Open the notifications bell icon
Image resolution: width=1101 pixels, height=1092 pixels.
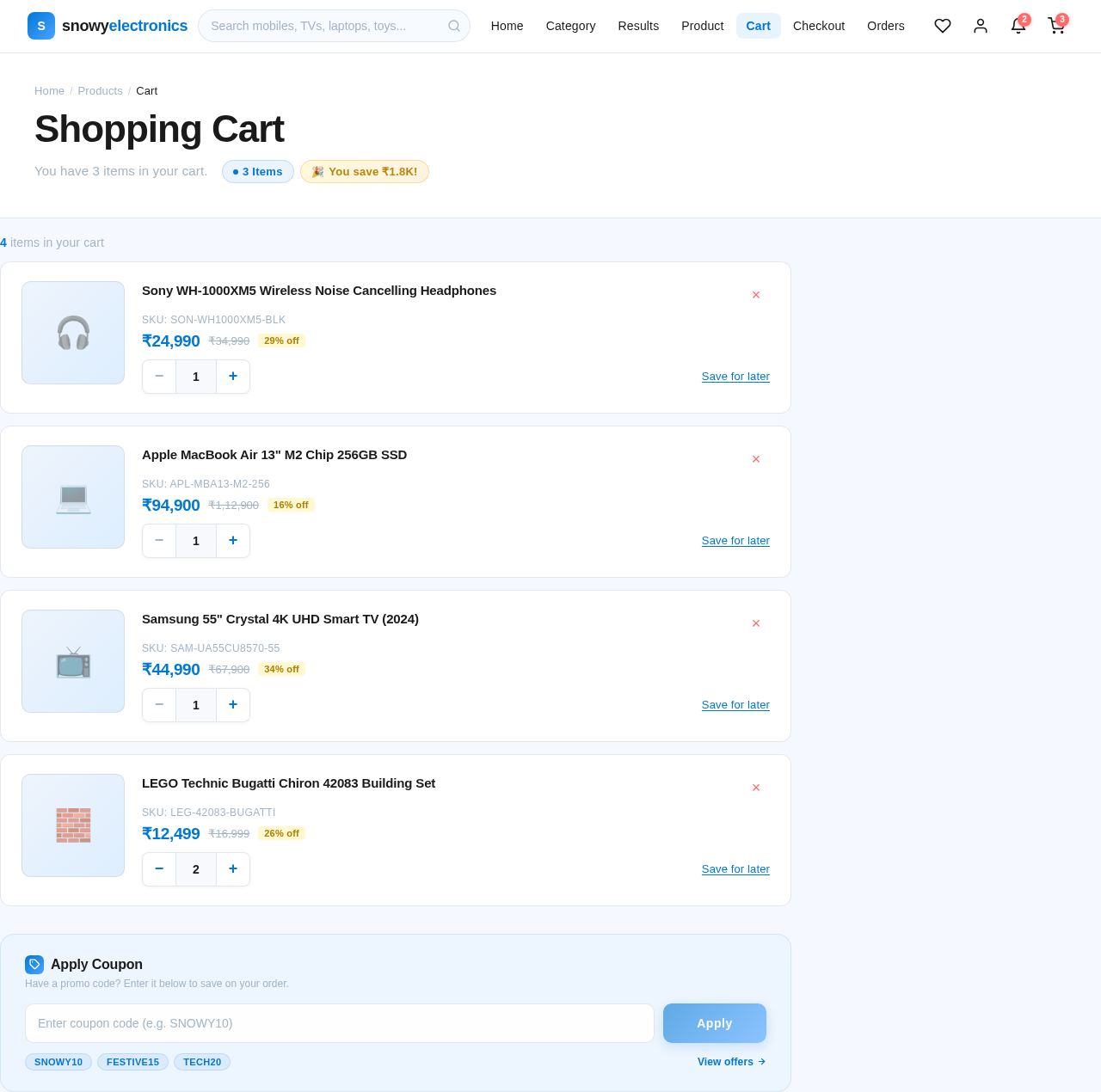coord(1018,26)
